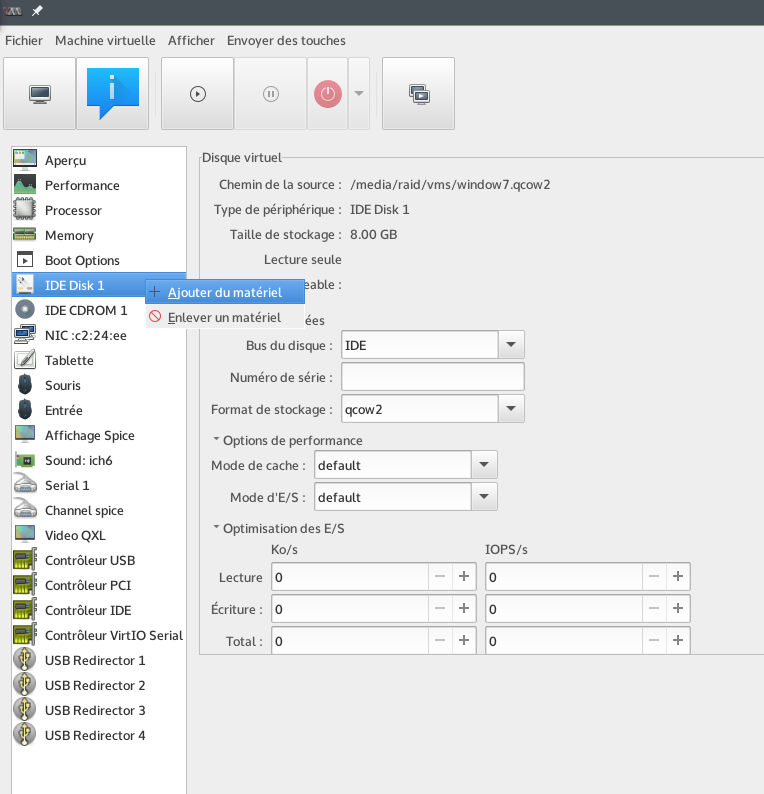Viewport: 764px width, 794px height.
Task: Select Entrée input entry
Action: click(x=99, y=410)
